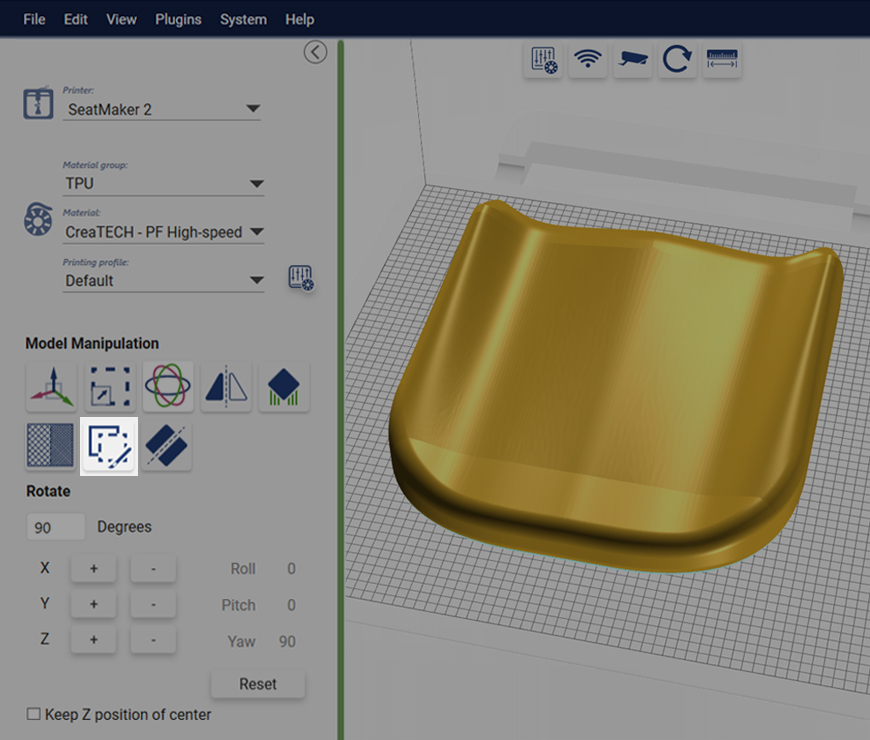This screenshot has height=740, width=870.
Task: Click the measure ruler icon
Action: [x=722, y=59]
